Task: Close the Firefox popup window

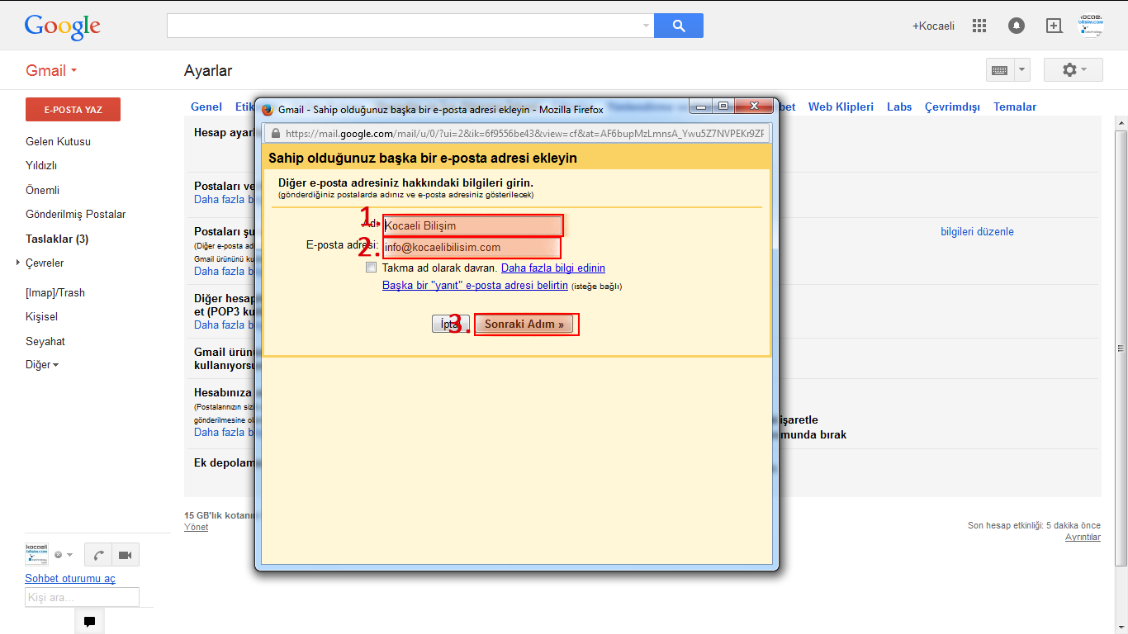Action: pos(754,106)
